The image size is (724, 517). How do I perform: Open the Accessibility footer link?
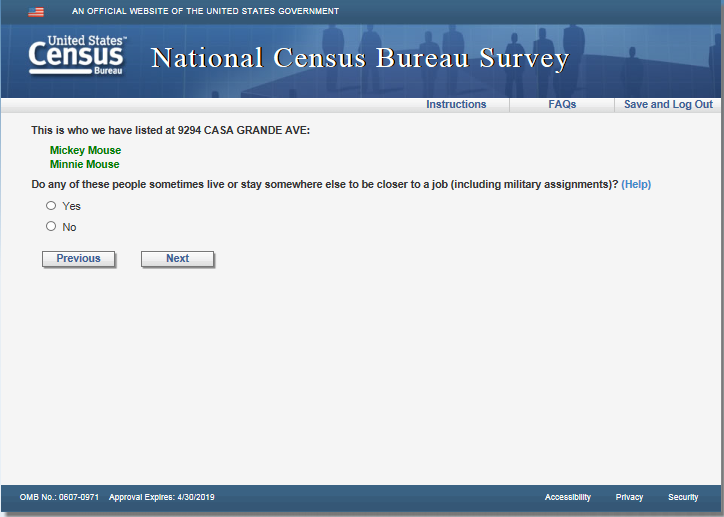(567, 497)
